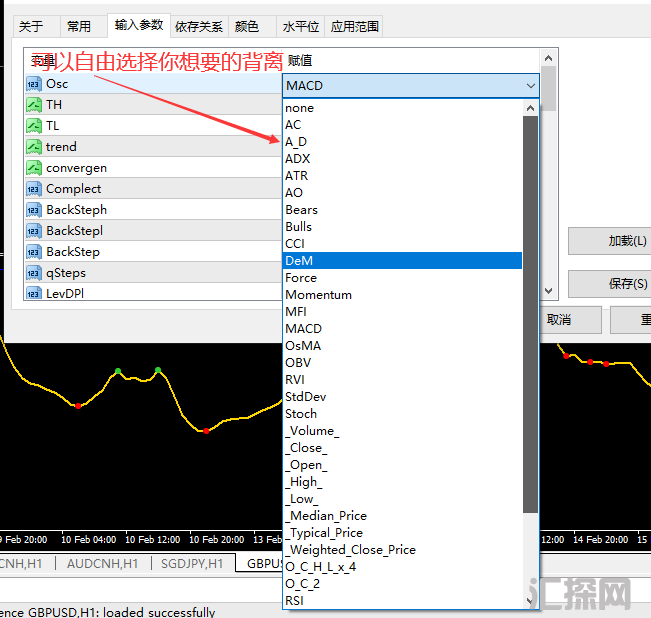Switch to the 关于 tab
Image resolution: width=651 pixels, height=618 pixels.
coord(37,27)
